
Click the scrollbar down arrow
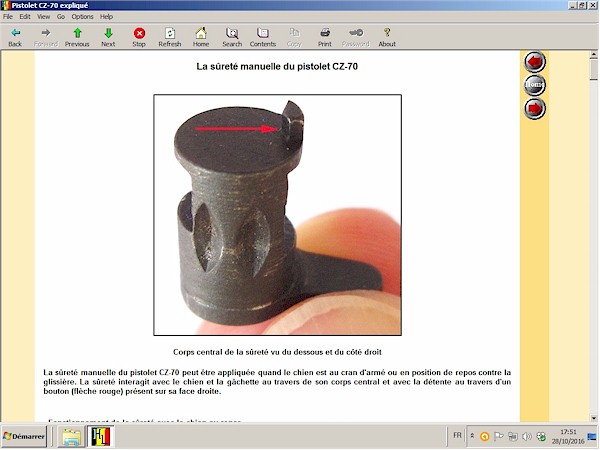(593, 418)
